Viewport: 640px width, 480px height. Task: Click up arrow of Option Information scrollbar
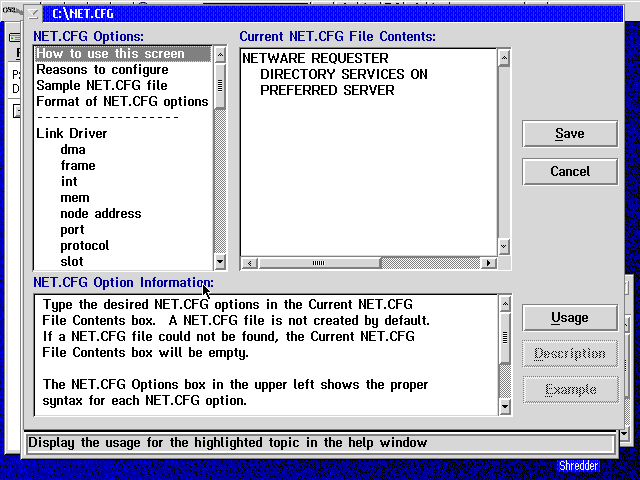click(505, 304)
